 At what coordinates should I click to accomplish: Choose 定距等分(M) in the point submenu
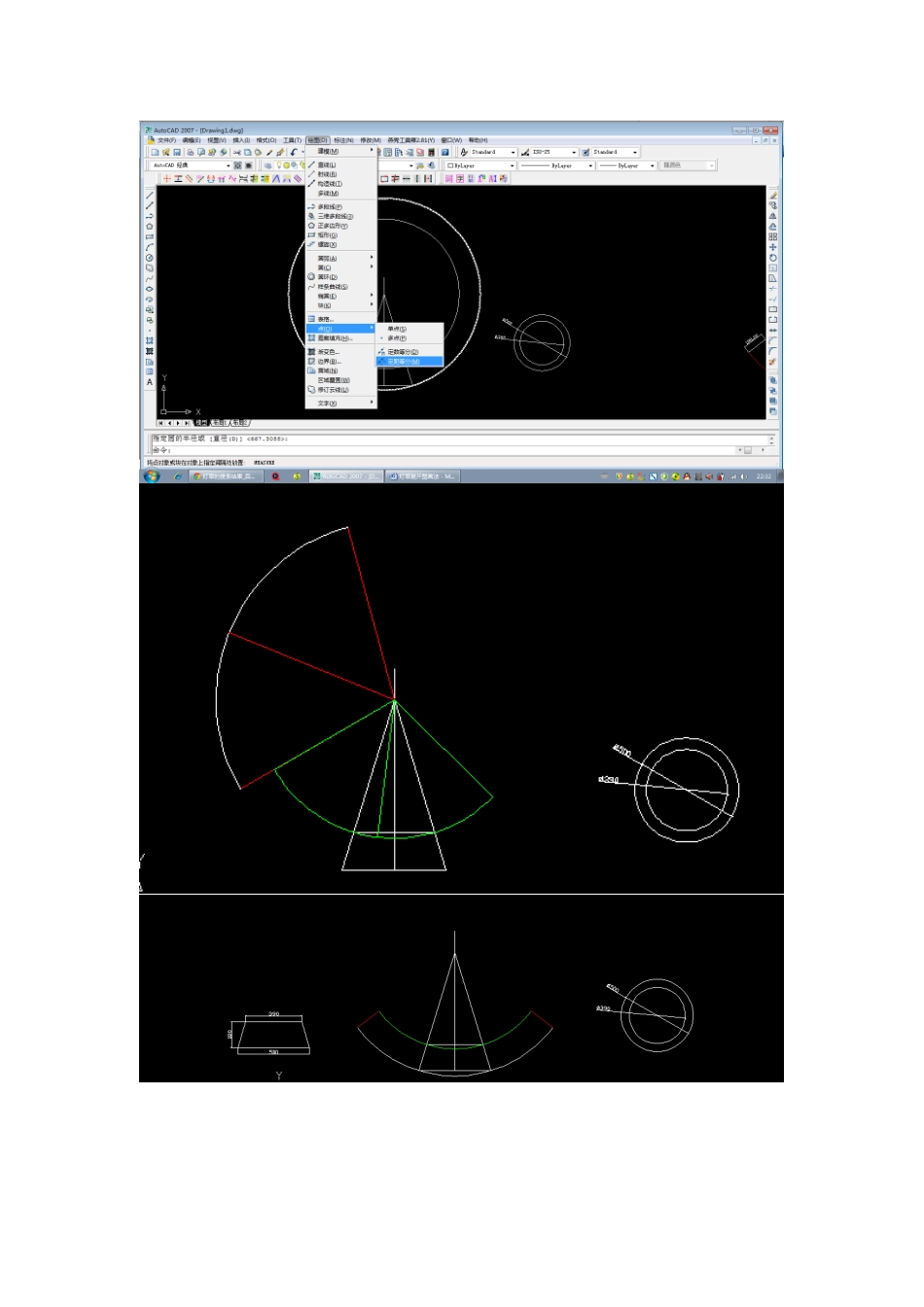[410, 362]
